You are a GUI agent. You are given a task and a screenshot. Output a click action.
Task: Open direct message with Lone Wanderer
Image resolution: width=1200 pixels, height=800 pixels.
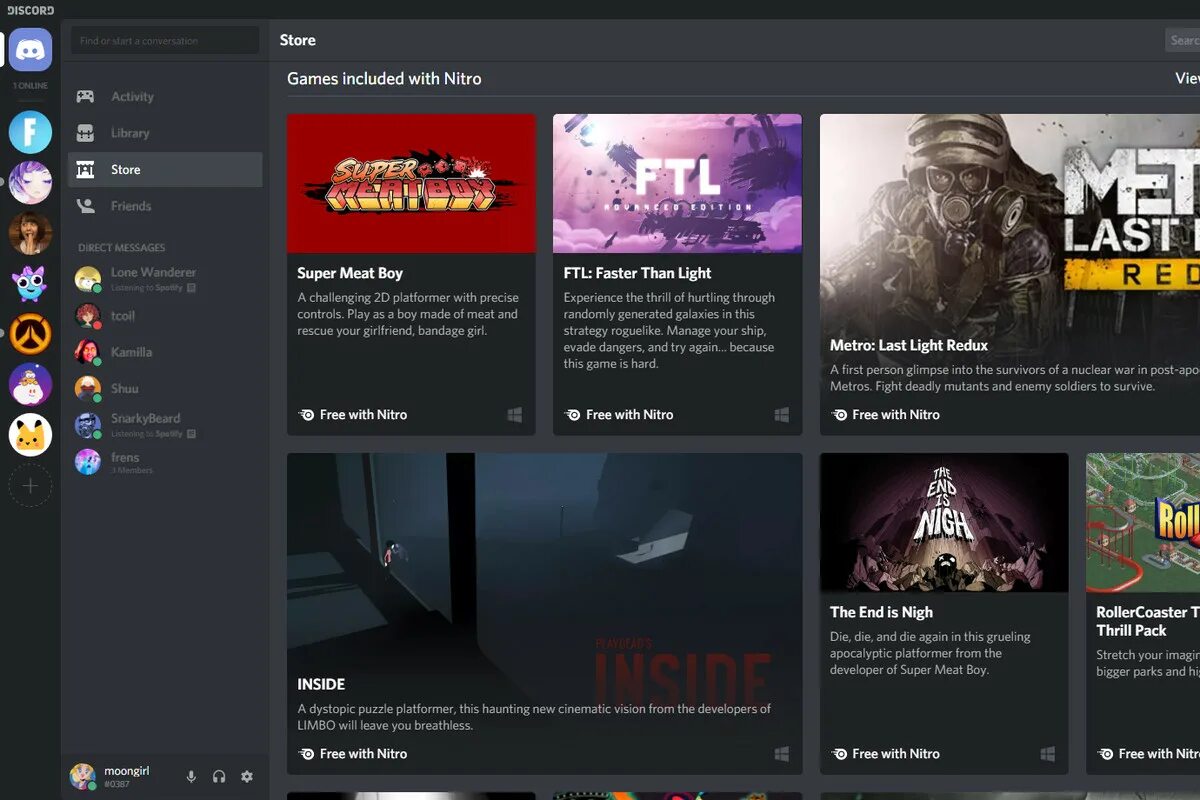click(x=165, y=279)
